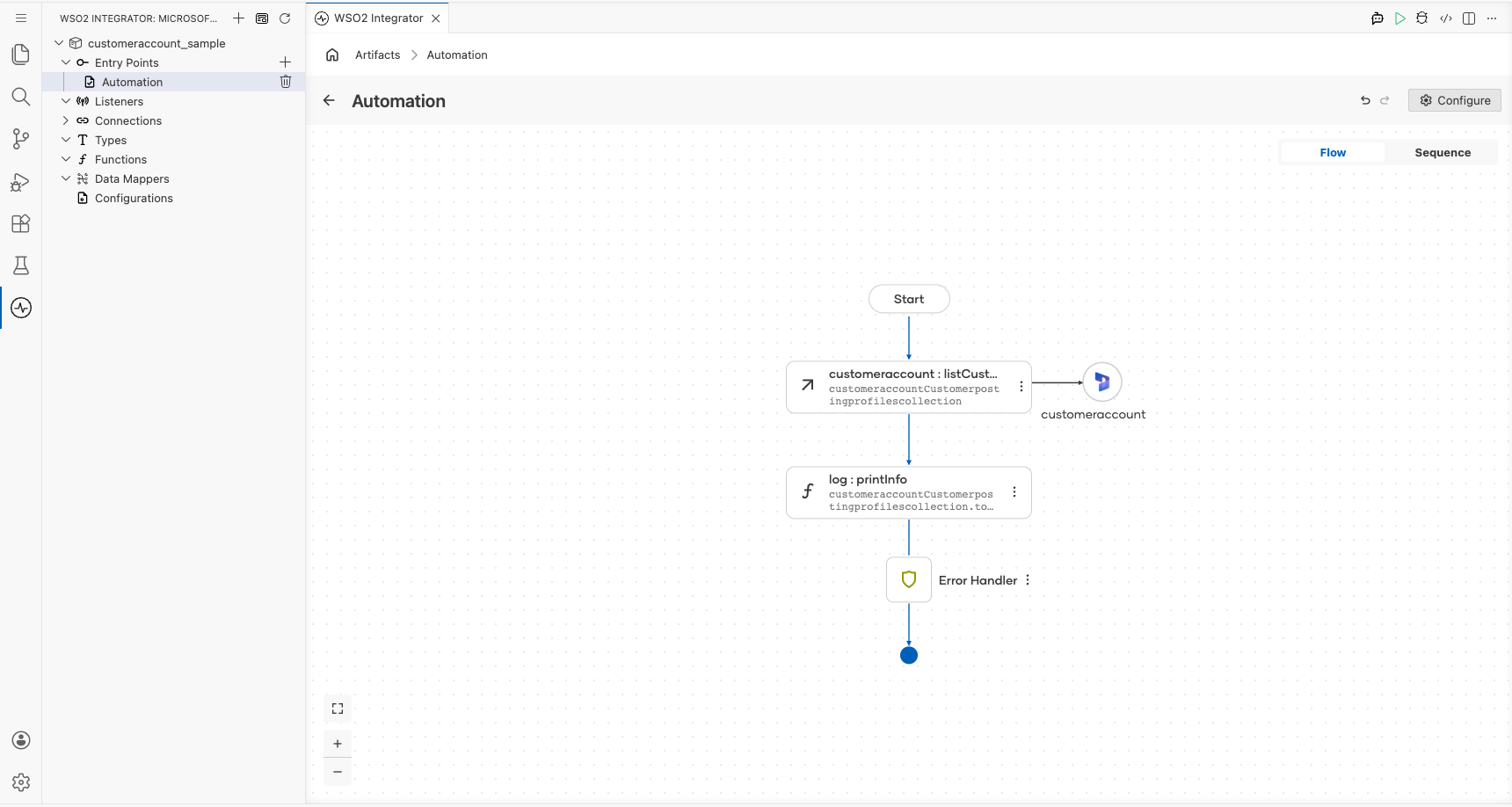Go to the home breadcrumb icon

tap(332, 55)
